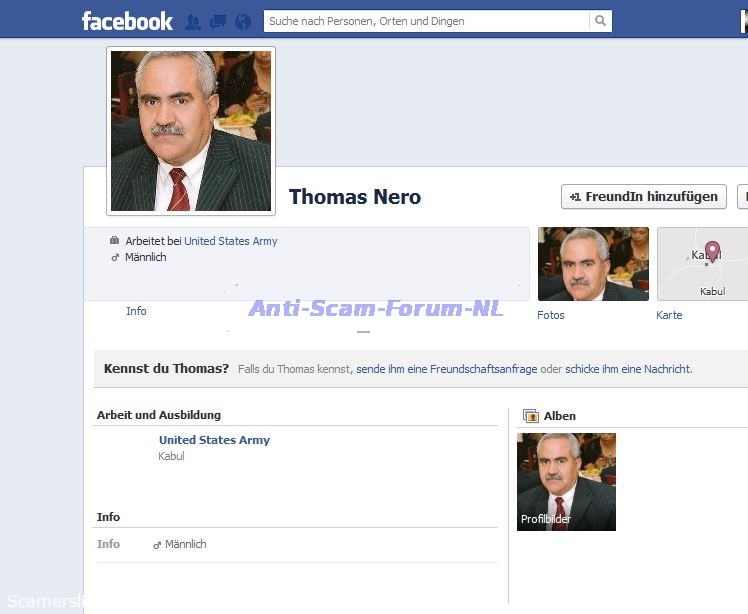Click 'sende ihm eine Freundschaftsanfrage' link

447,369
